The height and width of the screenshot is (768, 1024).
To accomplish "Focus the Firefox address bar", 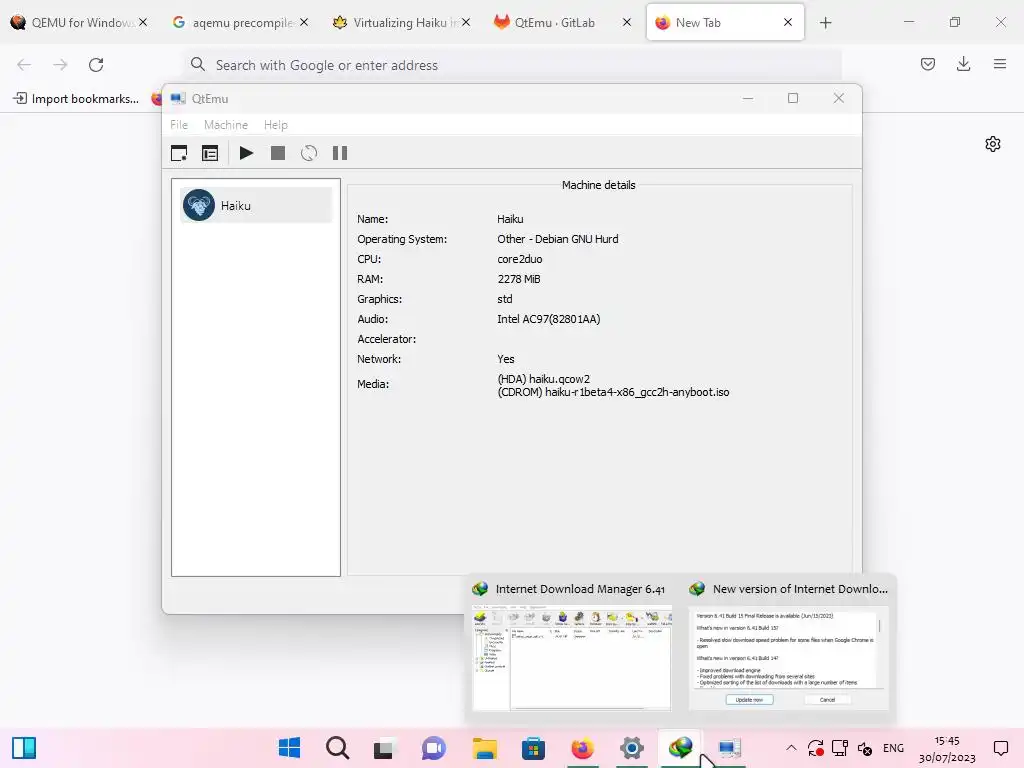I will point(513,65).
